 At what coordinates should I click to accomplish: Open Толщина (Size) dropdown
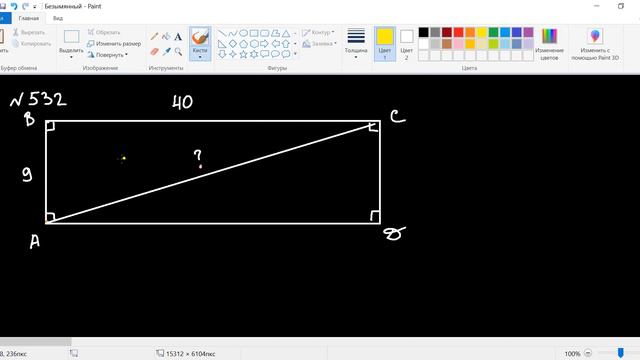pos(356,44)
